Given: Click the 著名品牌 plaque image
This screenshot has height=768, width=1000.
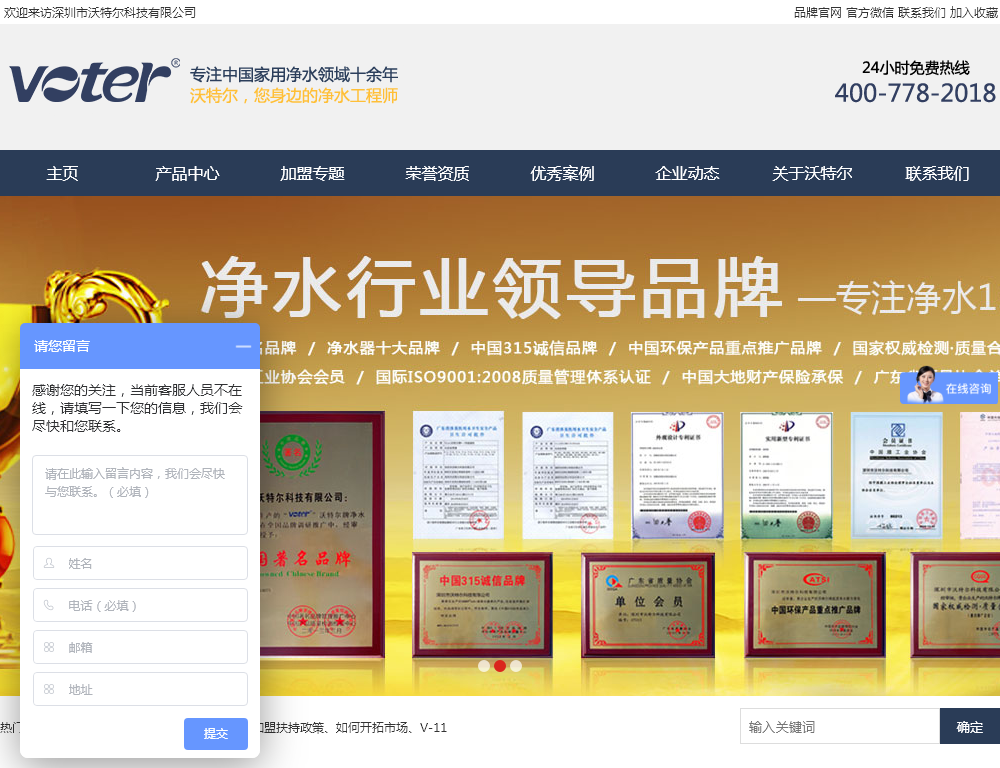Looking at the screenshot, I should pyautogui.click(x=322, y=535).
